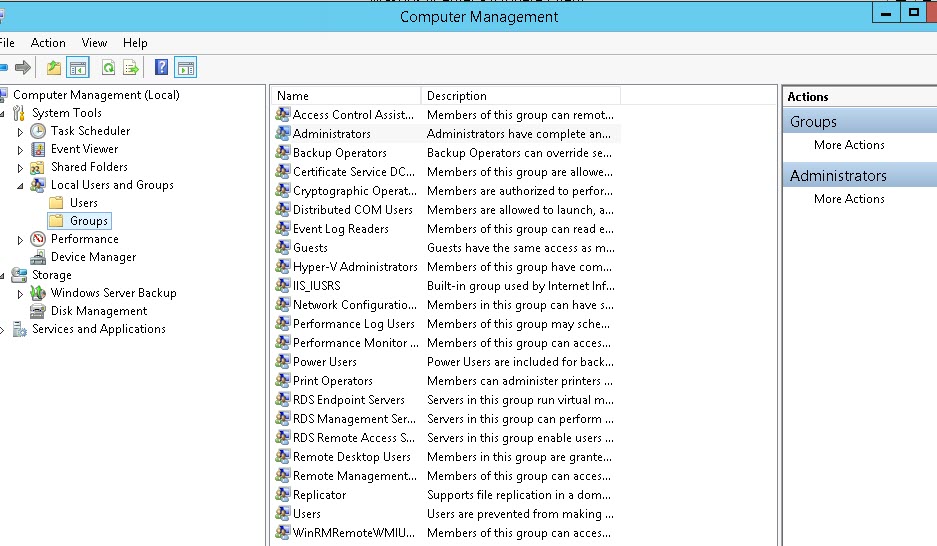Toggle Show/Hide Console Tree toolbar button
Viewport: 937px width, 546px height.
click(x=78, y=68)
